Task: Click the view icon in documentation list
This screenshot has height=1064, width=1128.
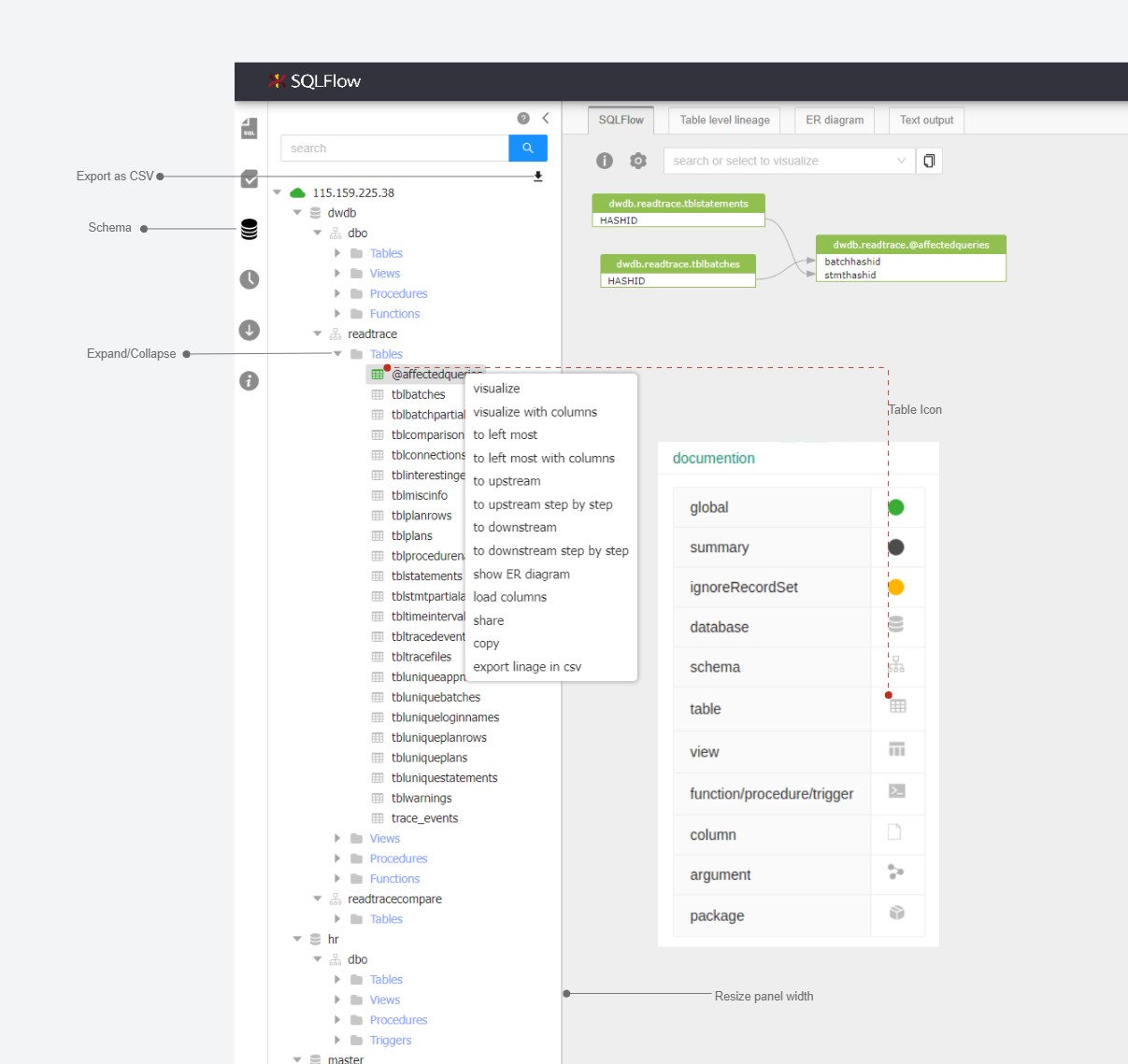Action: coord(897,749)
